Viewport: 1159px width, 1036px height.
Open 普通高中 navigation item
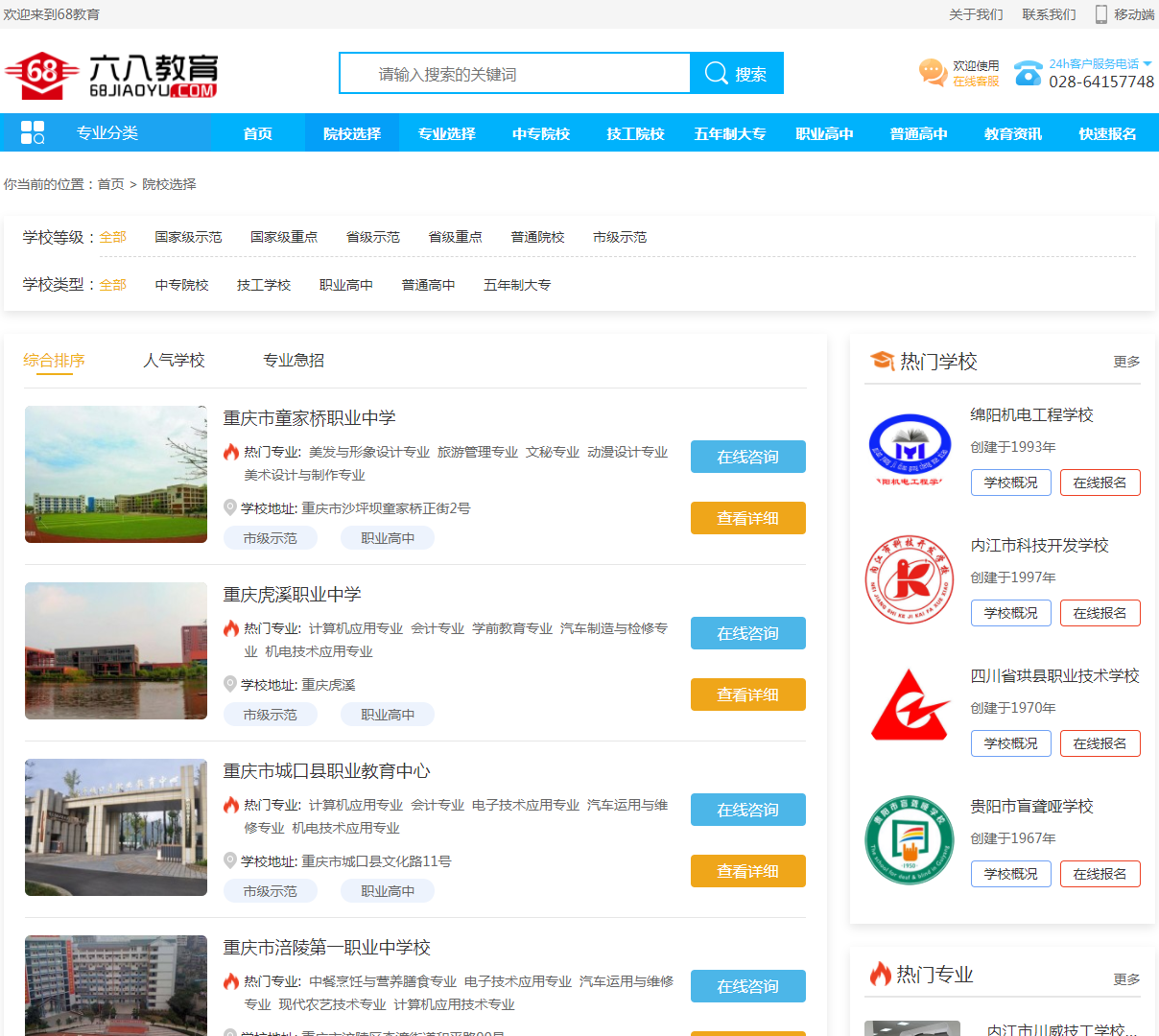(918, 133)
